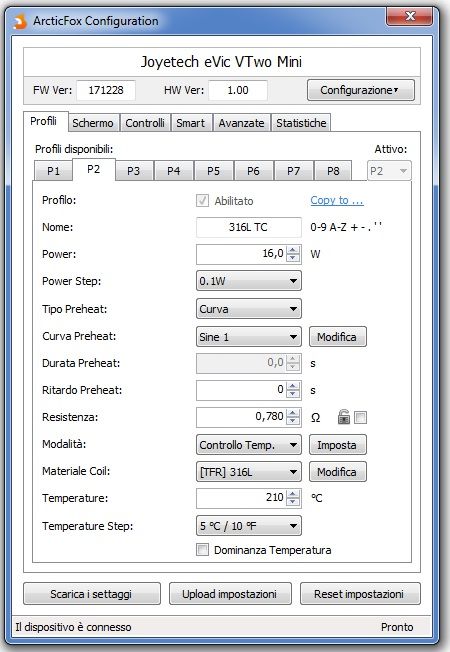Increase Power with the up arrow

(293, 250)
